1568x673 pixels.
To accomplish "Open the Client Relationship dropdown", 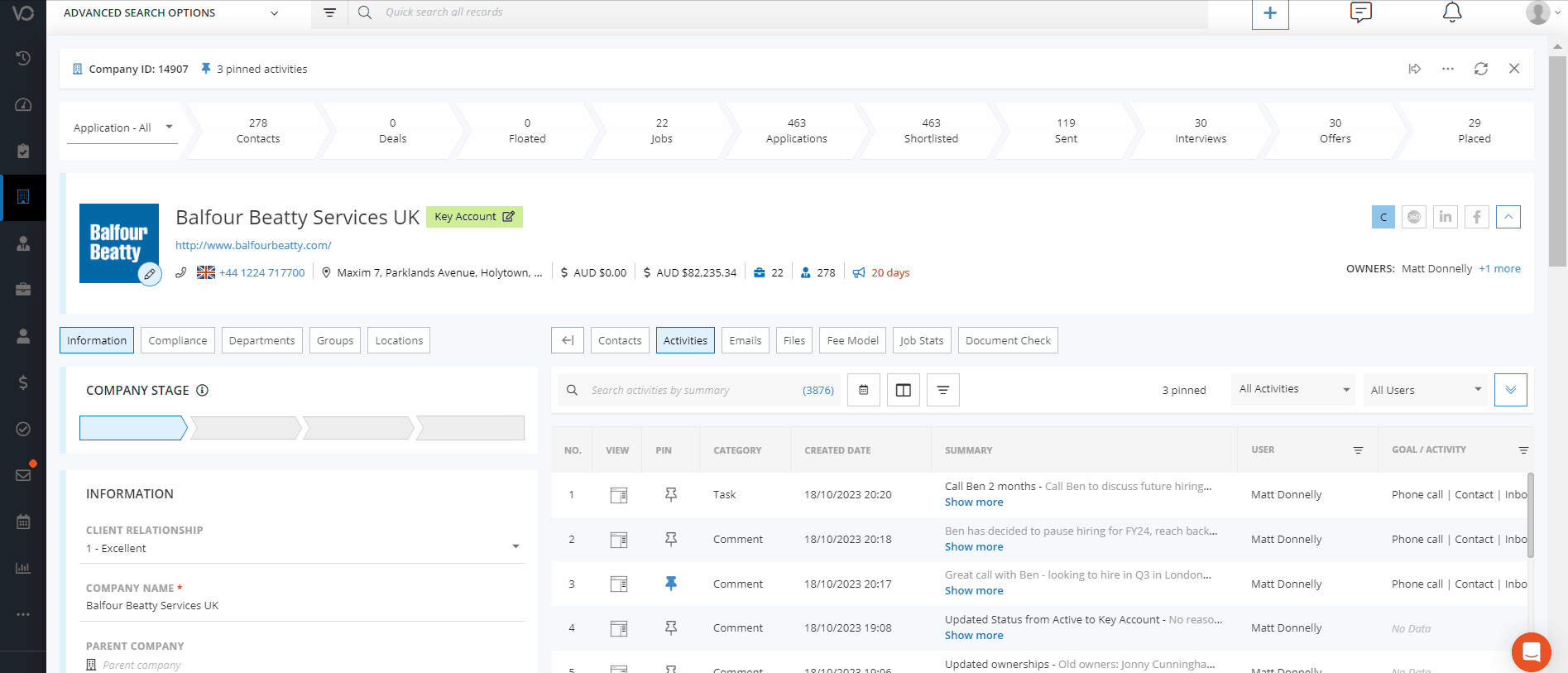I will [x=302, y=548].
